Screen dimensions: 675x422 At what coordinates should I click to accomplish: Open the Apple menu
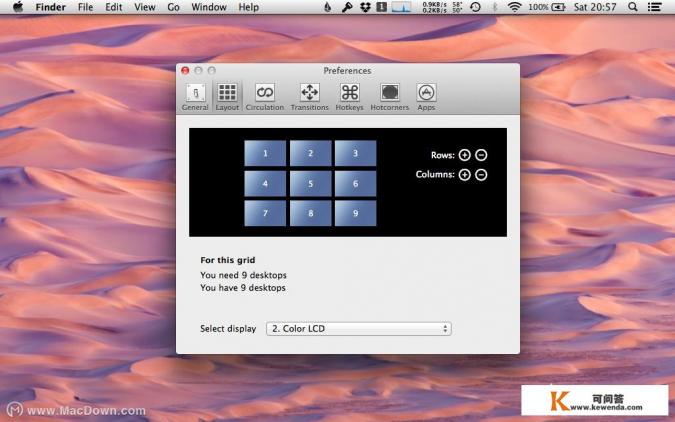[18, 7]
